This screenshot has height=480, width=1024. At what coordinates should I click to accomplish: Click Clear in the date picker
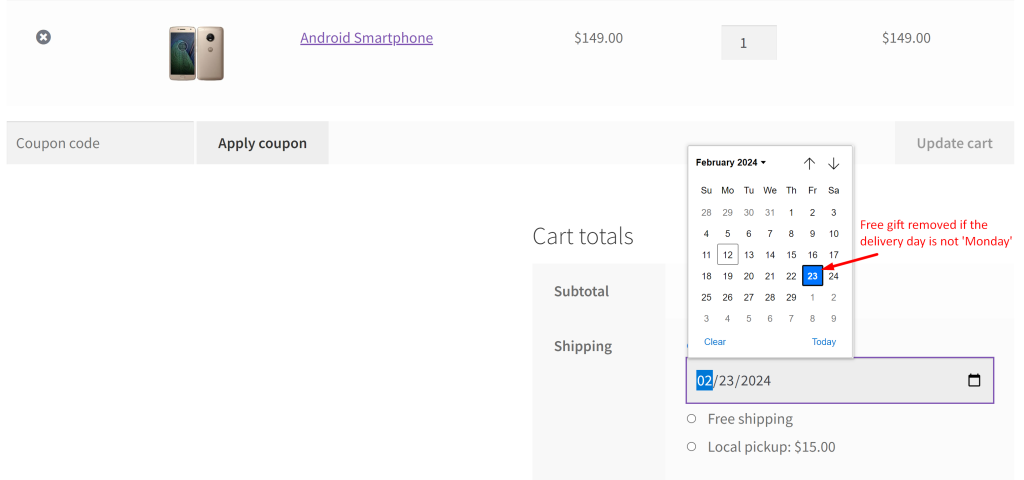click(714, 342)
